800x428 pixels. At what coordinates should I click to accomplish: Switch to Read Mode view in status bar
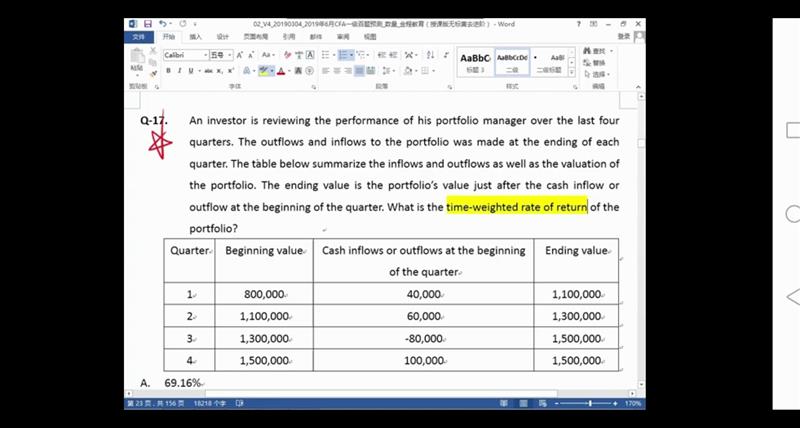(x=504, y=404)
